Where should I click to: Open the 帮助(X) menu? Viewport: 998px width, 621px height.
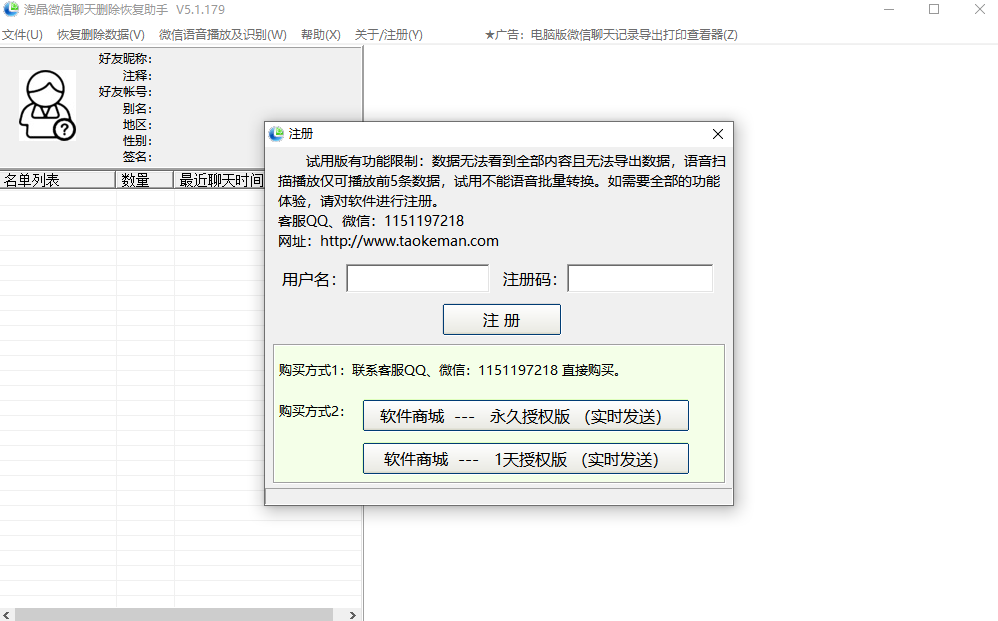click(321, 35)
